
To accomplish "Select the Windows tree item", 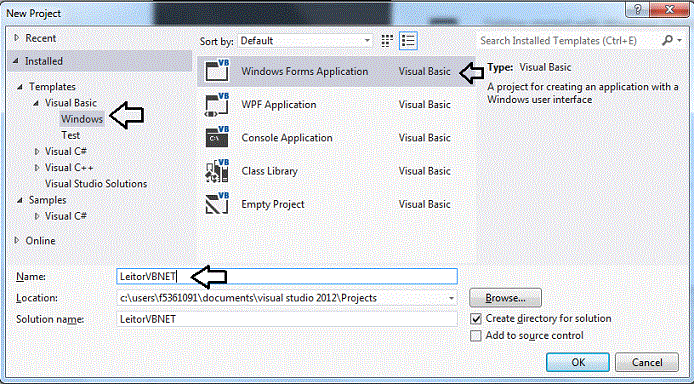I will (82, 119).
